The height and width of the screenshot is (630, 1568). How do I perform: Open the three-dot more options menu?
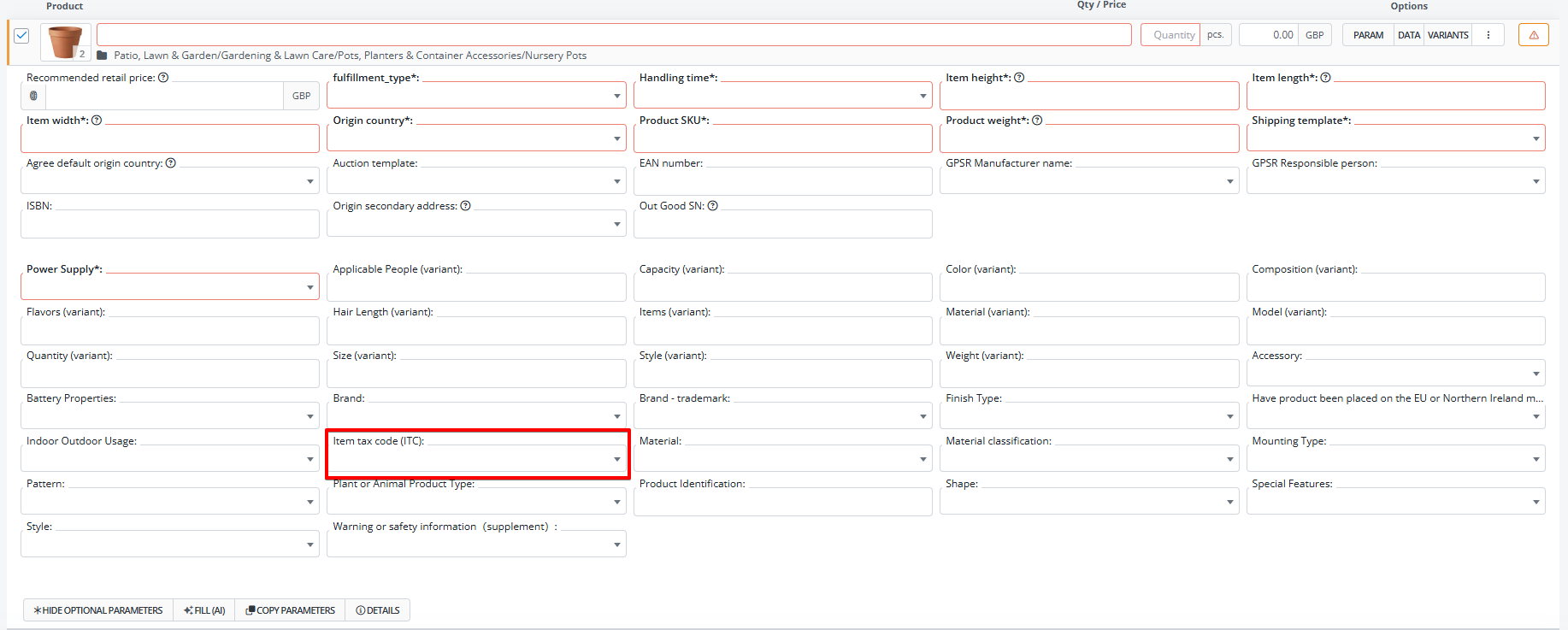(1488, 35)
